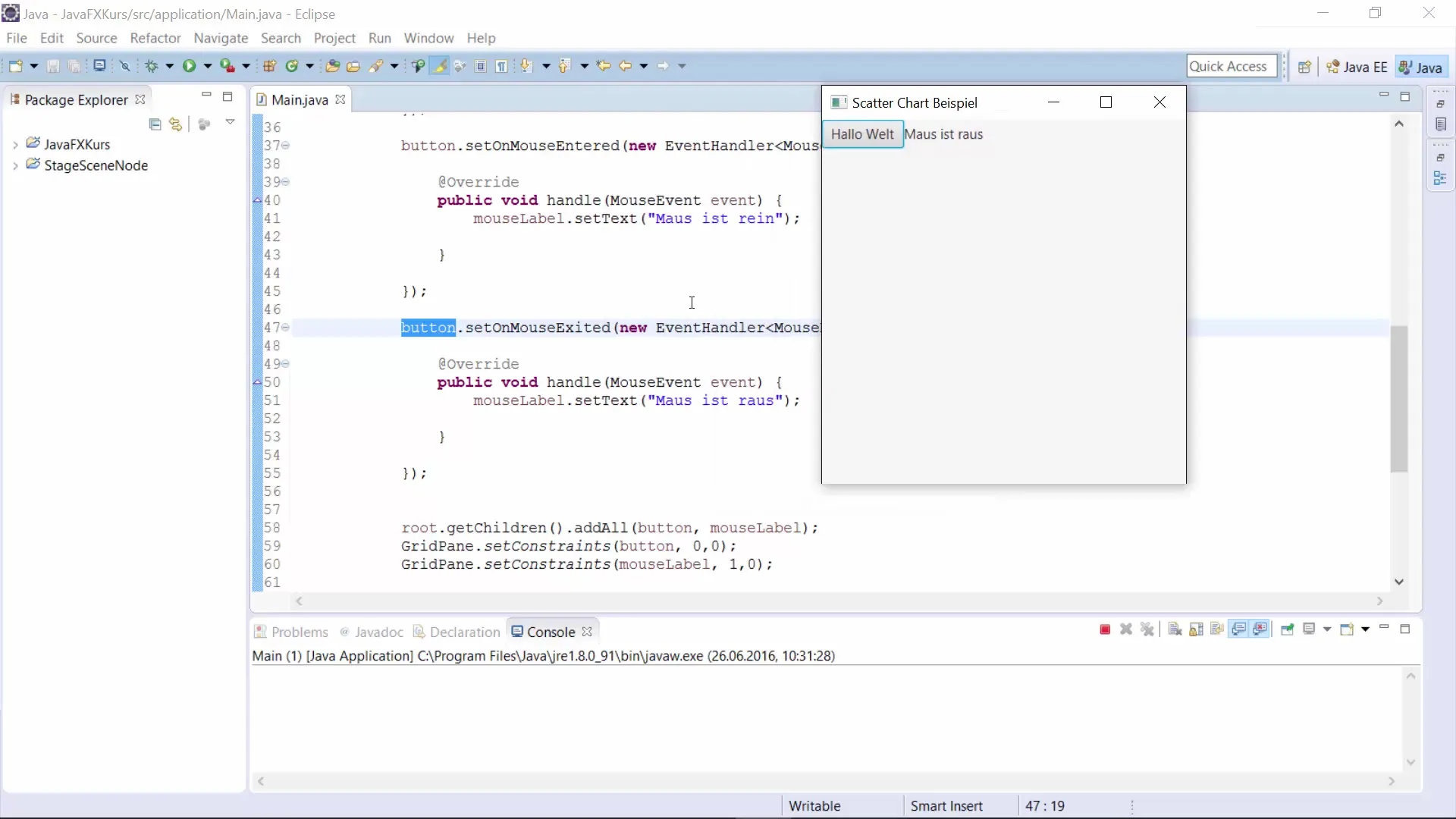Screen dimensions: 1456x819
Task: Open Package Explorer View Menu triangle
Action: tap(230, 122)
